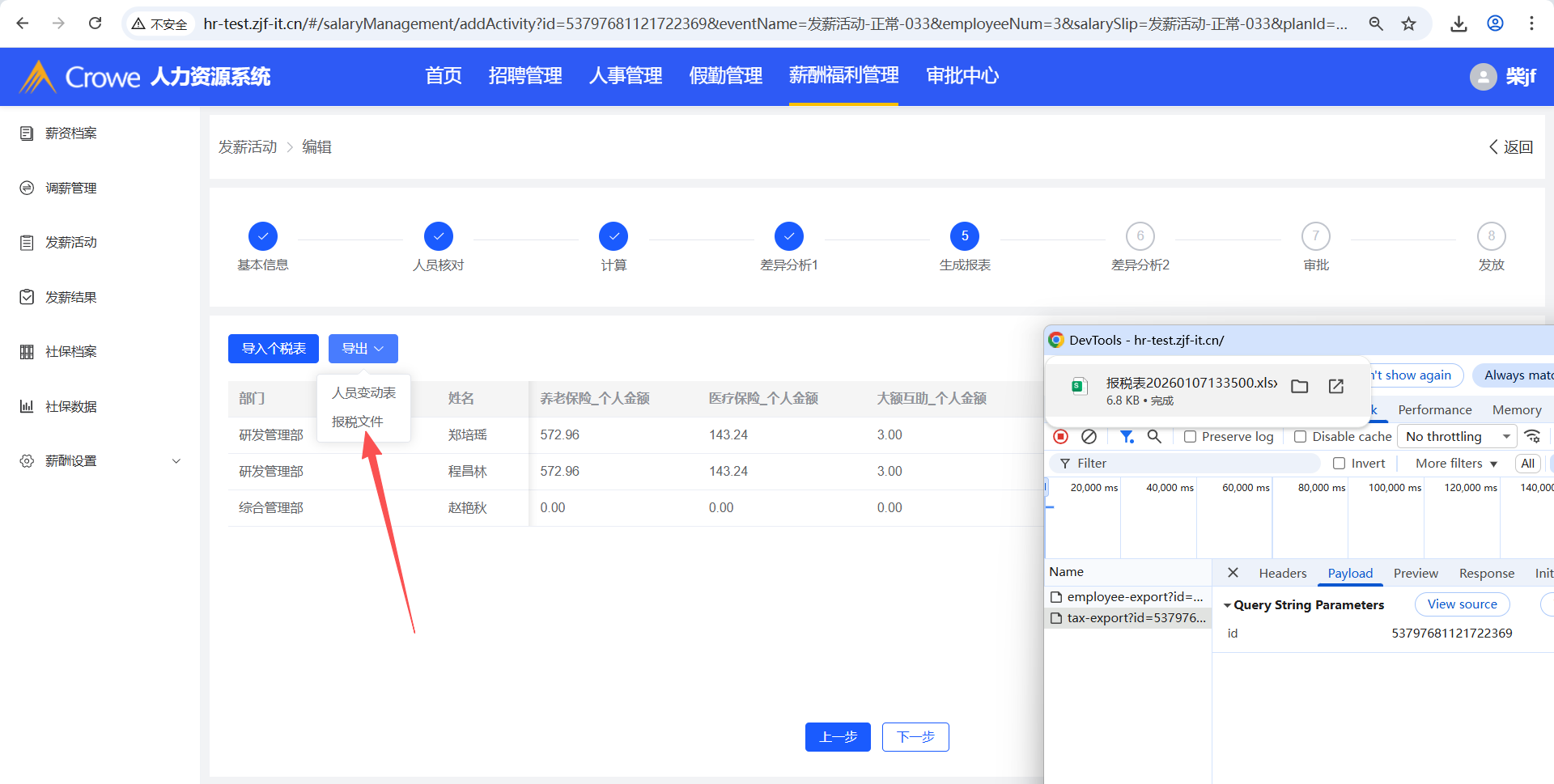Screen dimensions: 1554x784
Task: Open downloaded xlsx file in new window icon
Action: tap(1336, 387)
